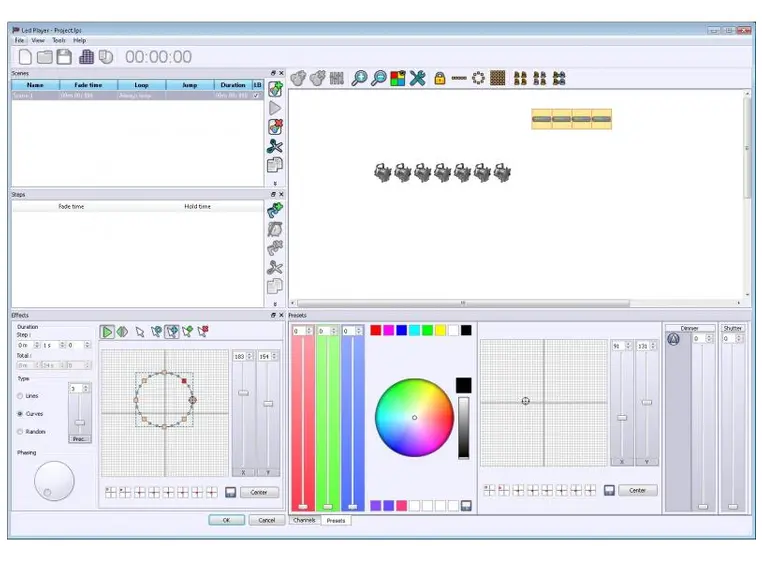This screenshot has width=762, height=562.
Task: Click Center button in Effects panel
Action: [258, 492]
